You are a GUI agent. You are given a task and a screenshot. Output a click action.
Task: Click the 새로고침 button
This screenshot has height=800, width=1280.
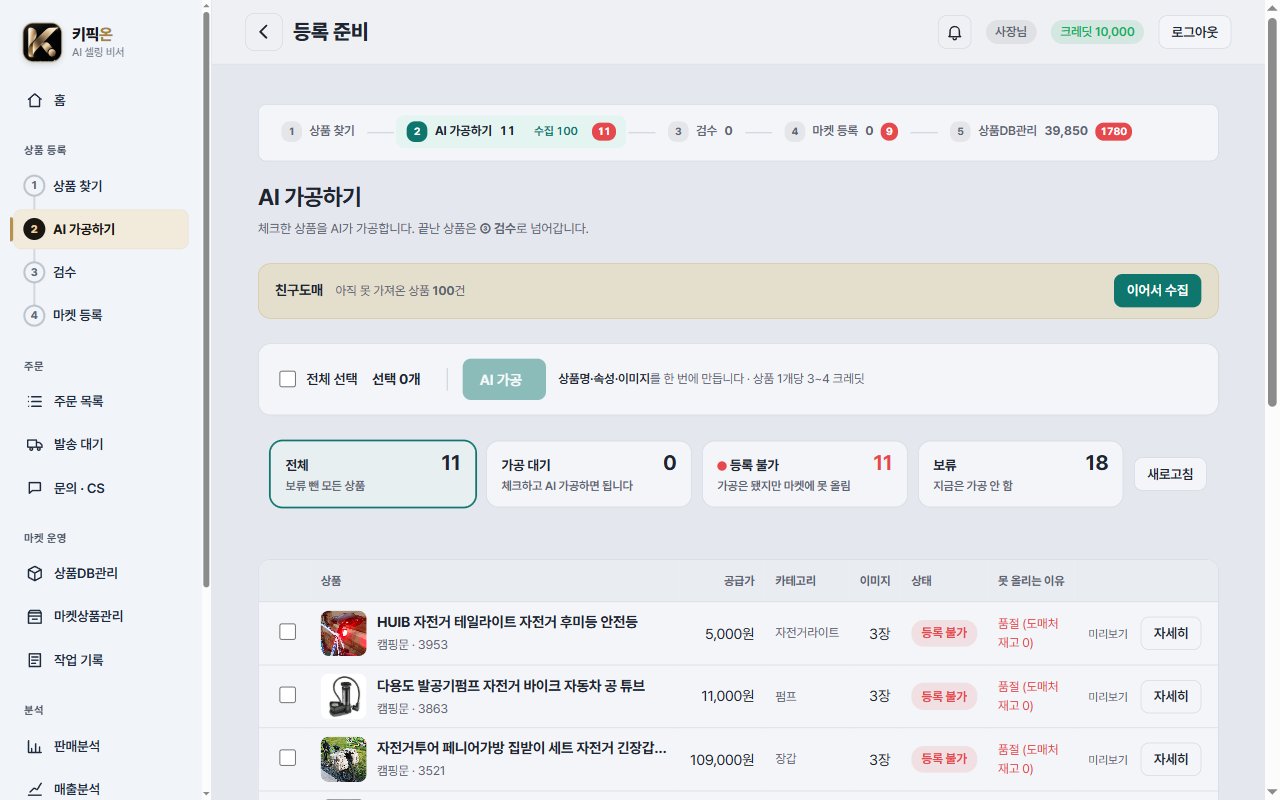(1170, 474)
